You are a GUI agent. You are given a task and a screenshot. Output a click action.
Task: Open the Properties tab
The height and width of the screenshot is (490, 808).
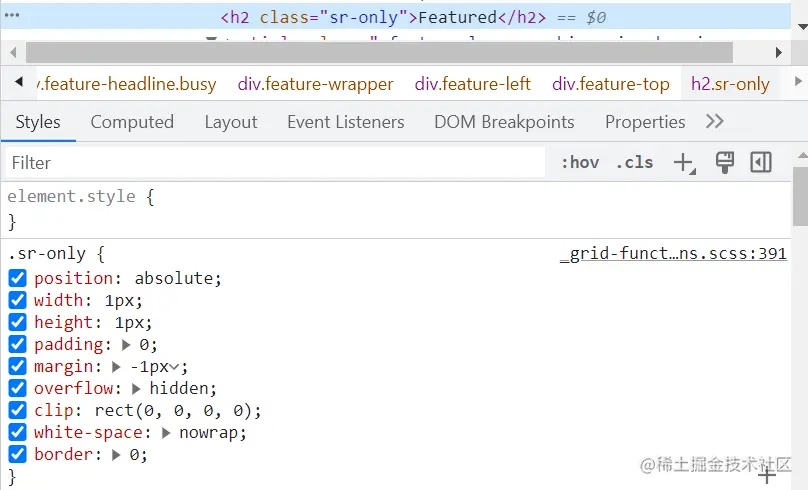pos(645,122)
